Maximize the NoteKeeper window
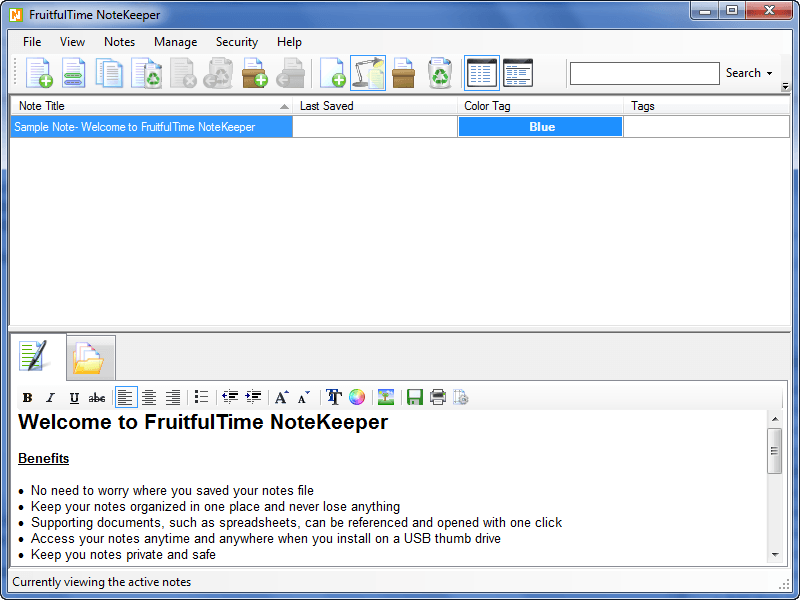The height and width of the screenshot is (600, 800). pyautogui.click(x=732, y=11)
